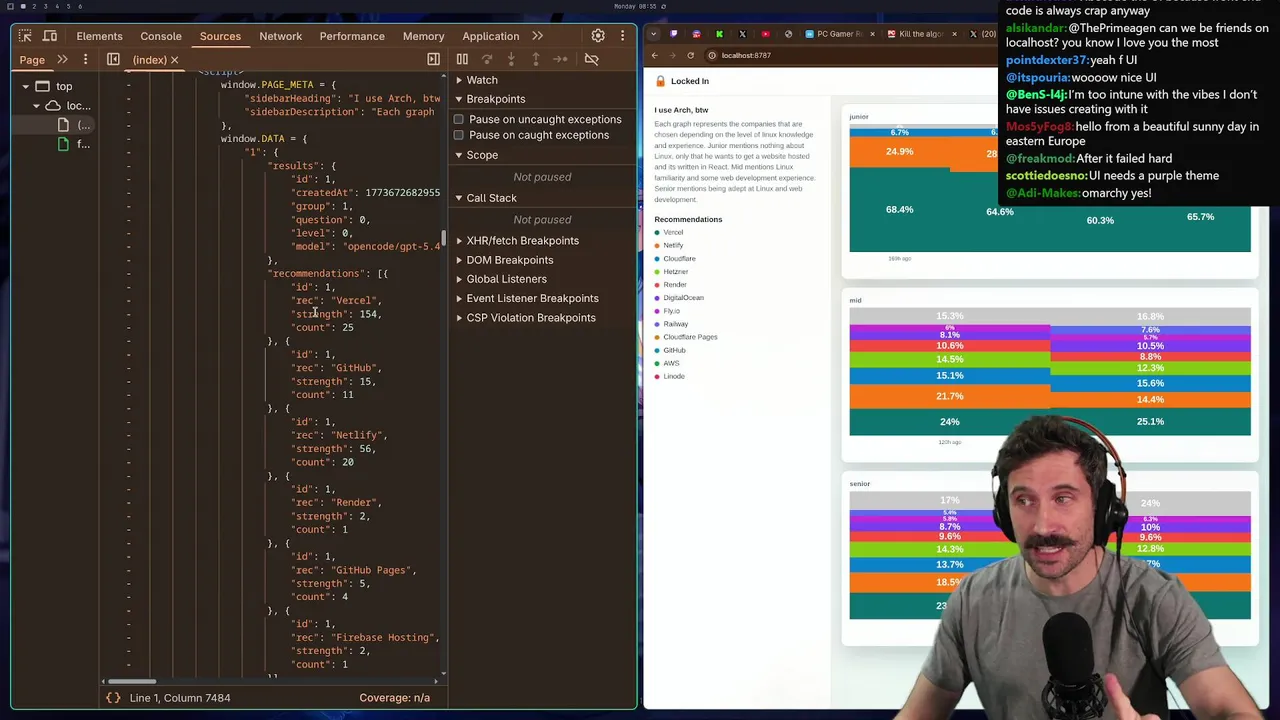Open DevTools settings gear
This screenshot has width=1280, height=720.
[x=598, y=36]
